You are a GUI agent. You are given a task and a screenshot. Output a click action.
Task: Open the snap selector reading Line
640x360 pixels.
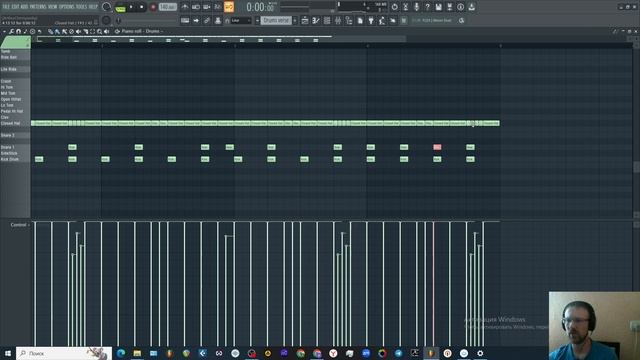coord(241,20)
